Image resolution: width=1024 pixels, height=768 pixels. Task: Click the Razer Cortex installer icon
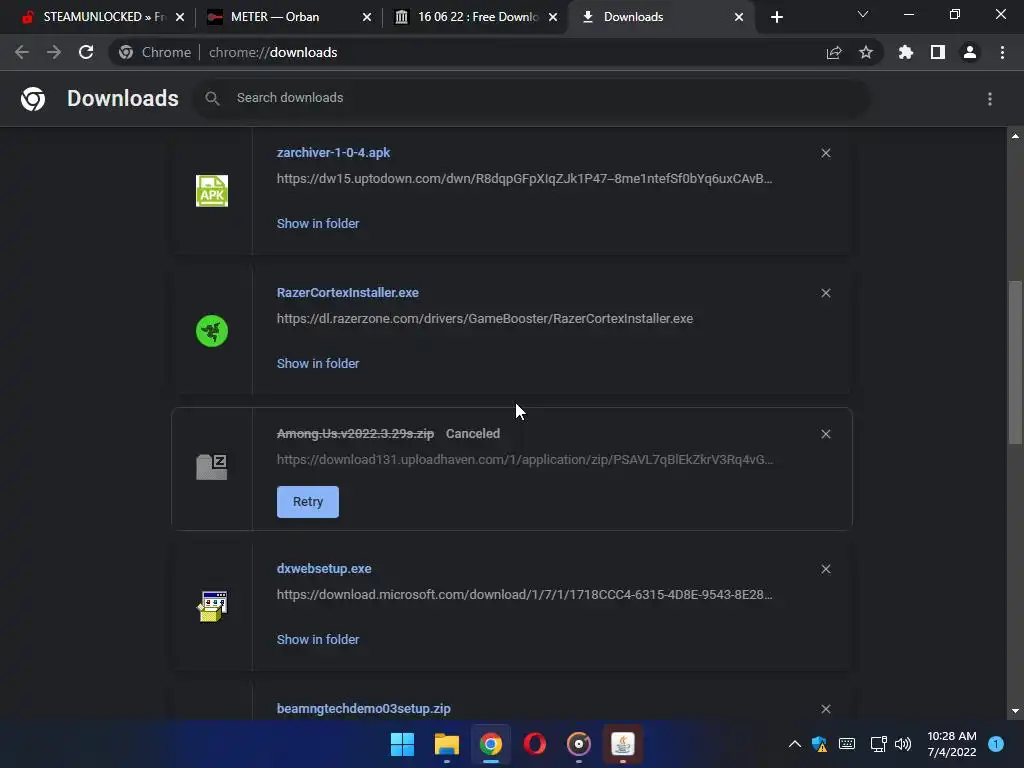tap(212, 331)
